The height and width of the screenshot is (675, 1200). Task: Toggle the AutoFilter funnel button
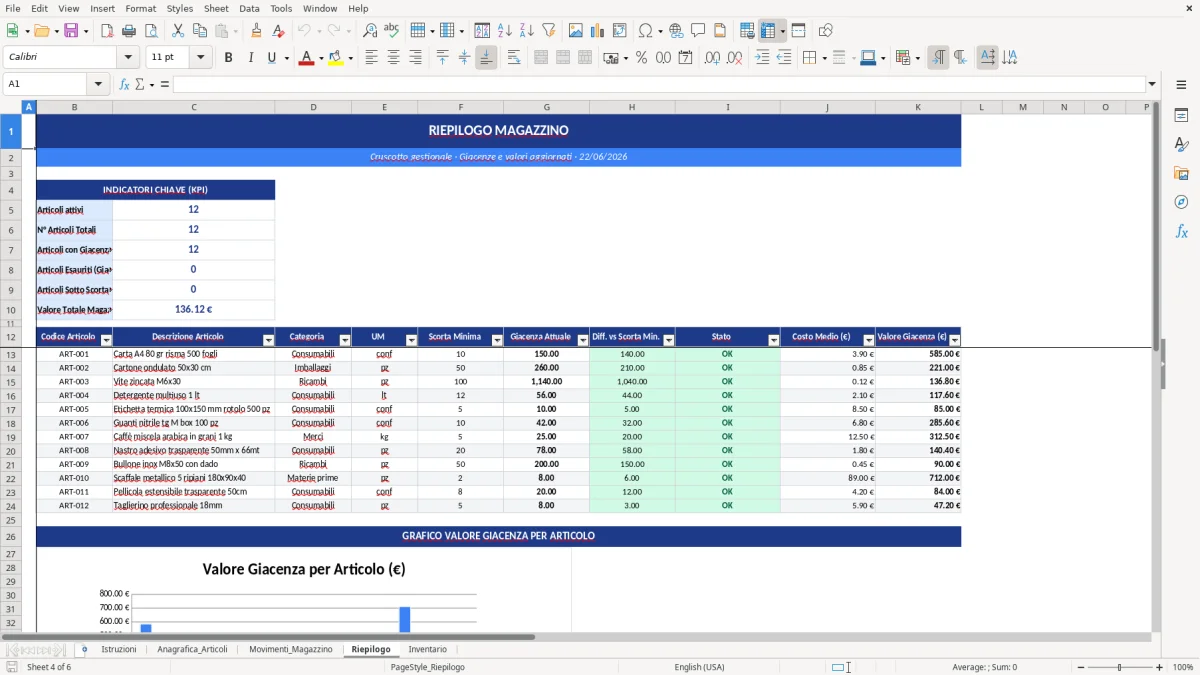548,31
